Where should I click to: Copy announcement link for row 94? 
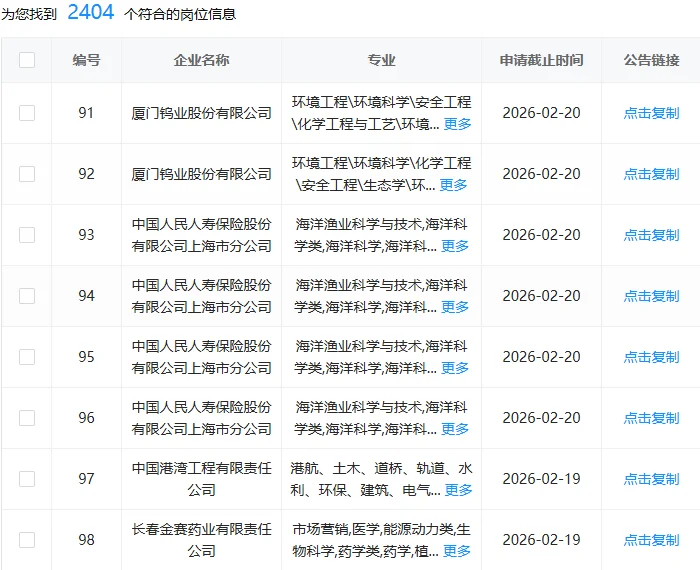651,296
